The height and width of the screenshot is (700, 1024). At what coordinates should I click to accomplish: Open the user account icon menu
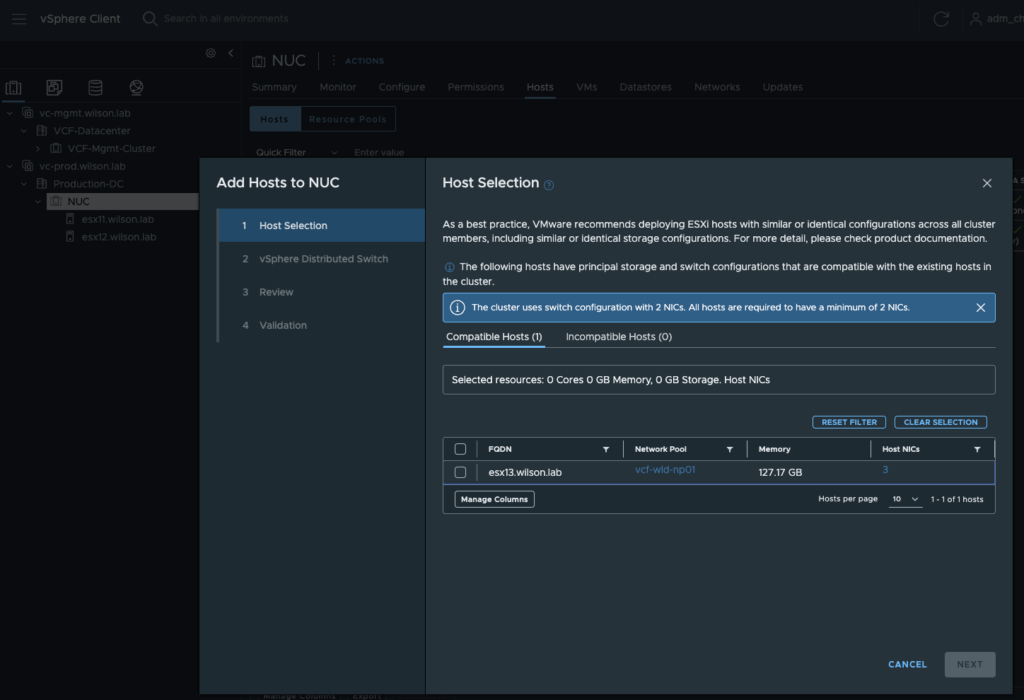(x=976, y=19)
